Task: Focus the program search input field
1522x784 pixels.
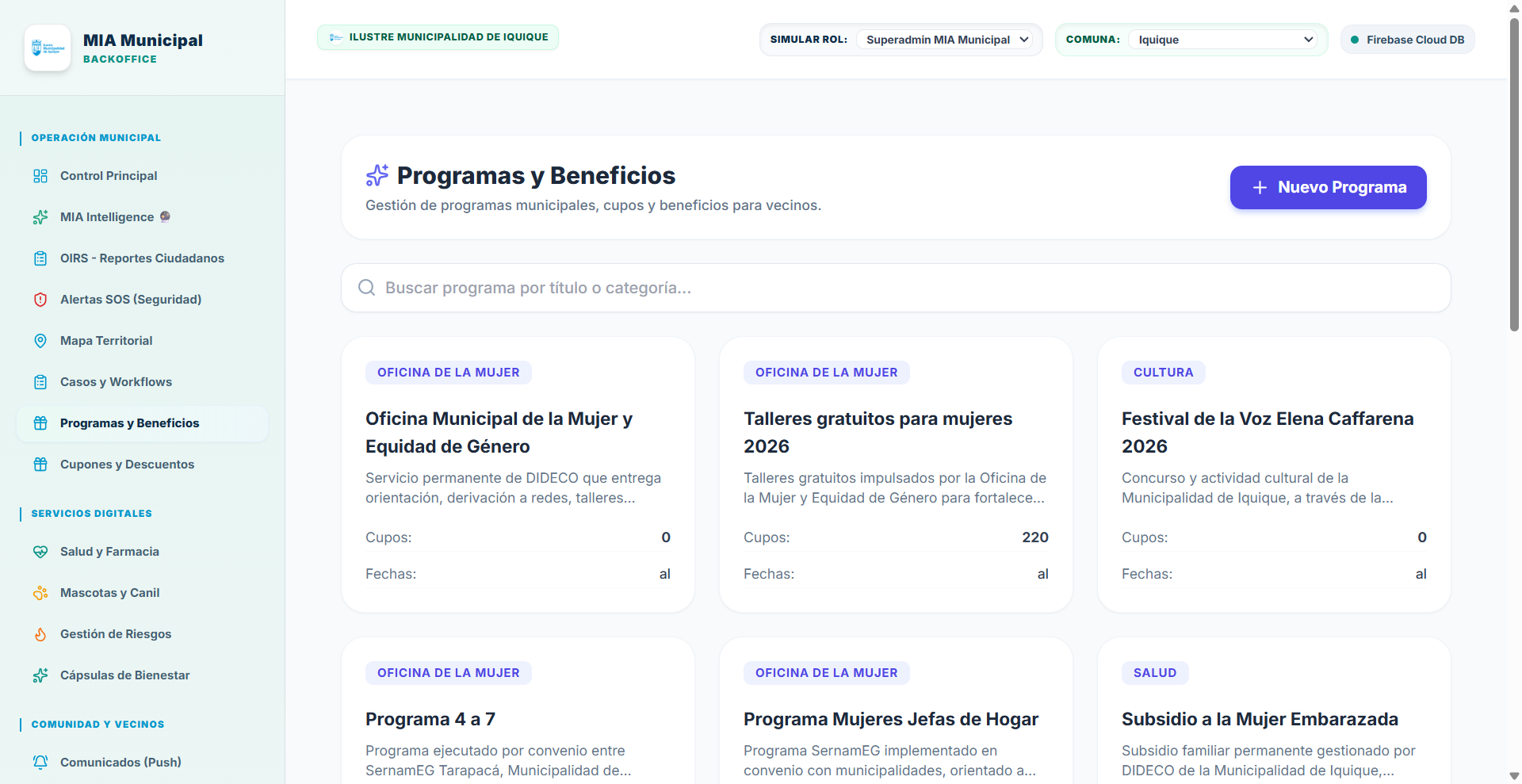Action: (896, 288)
